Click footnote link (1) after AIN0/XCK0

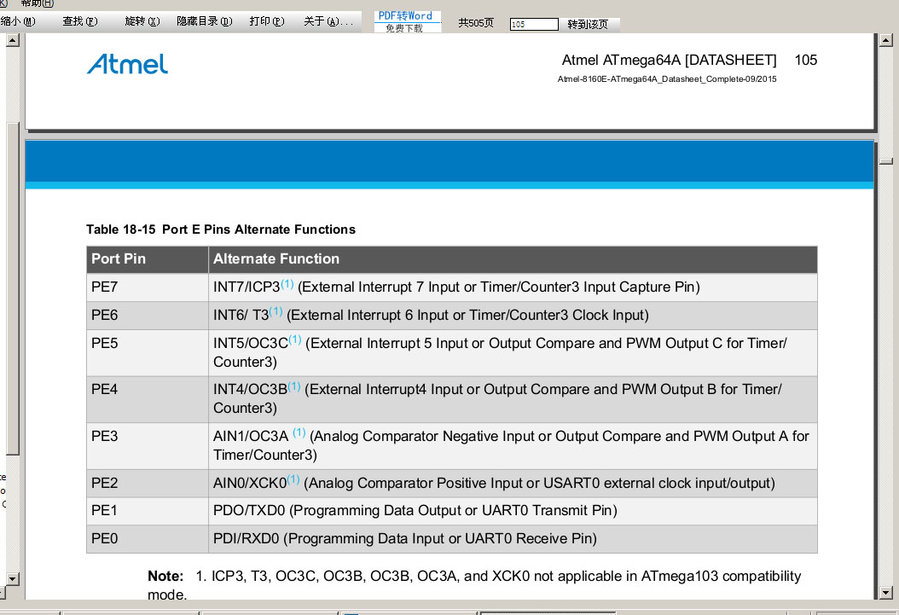pos(293,480)
